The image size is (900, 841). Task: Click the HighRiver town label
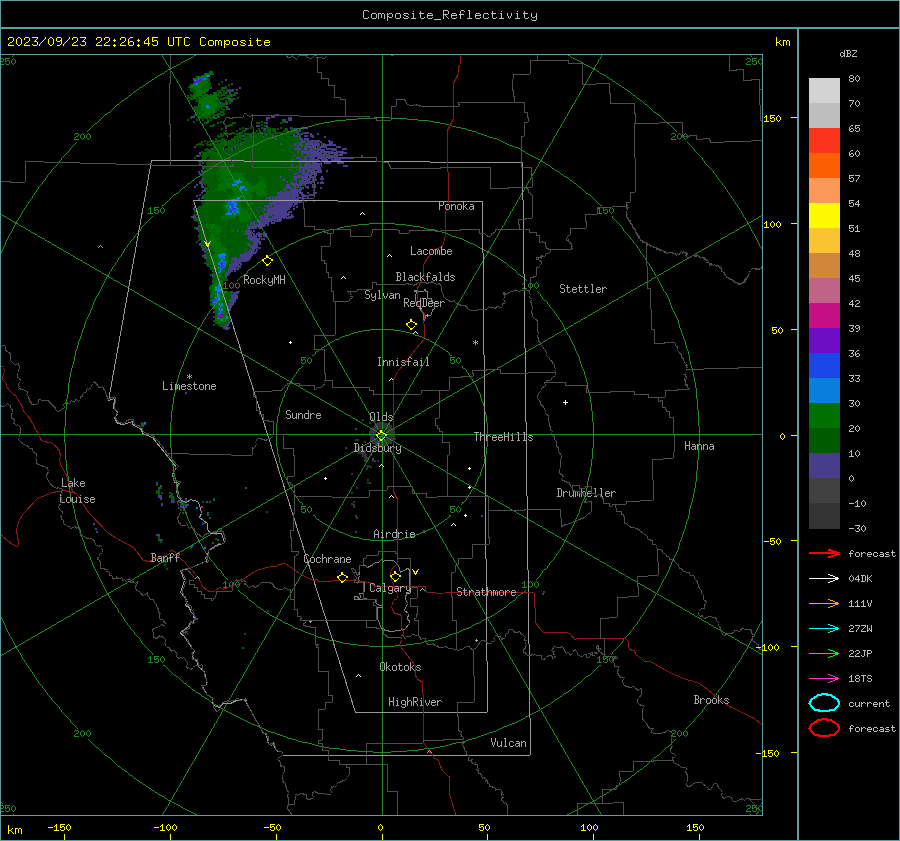pyautogui.click(x=415, y=702)
